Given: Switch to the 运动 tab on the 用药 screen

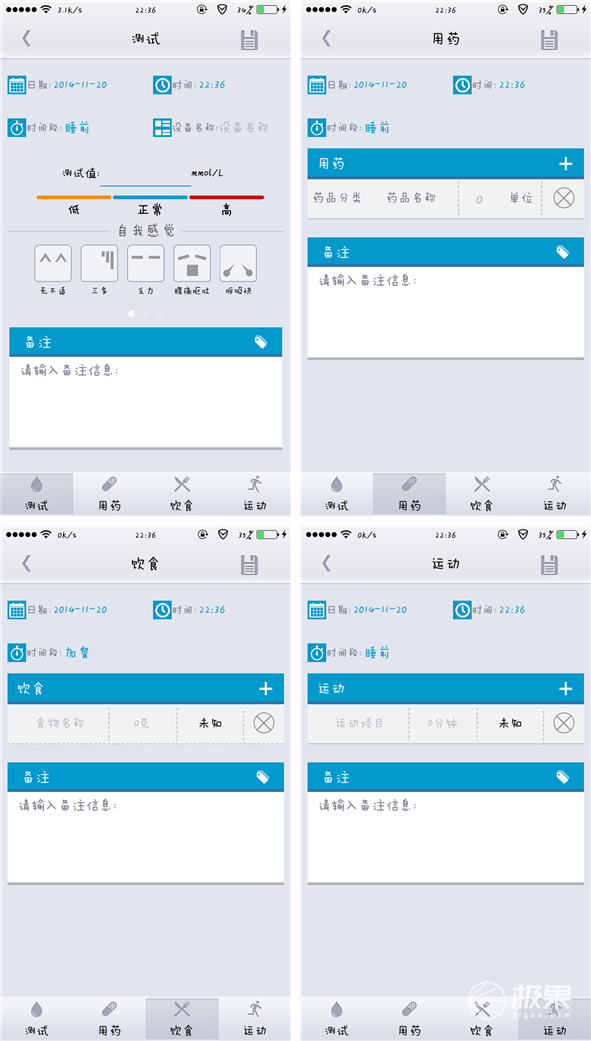Looking at the screenshot, I should (554, 494).
